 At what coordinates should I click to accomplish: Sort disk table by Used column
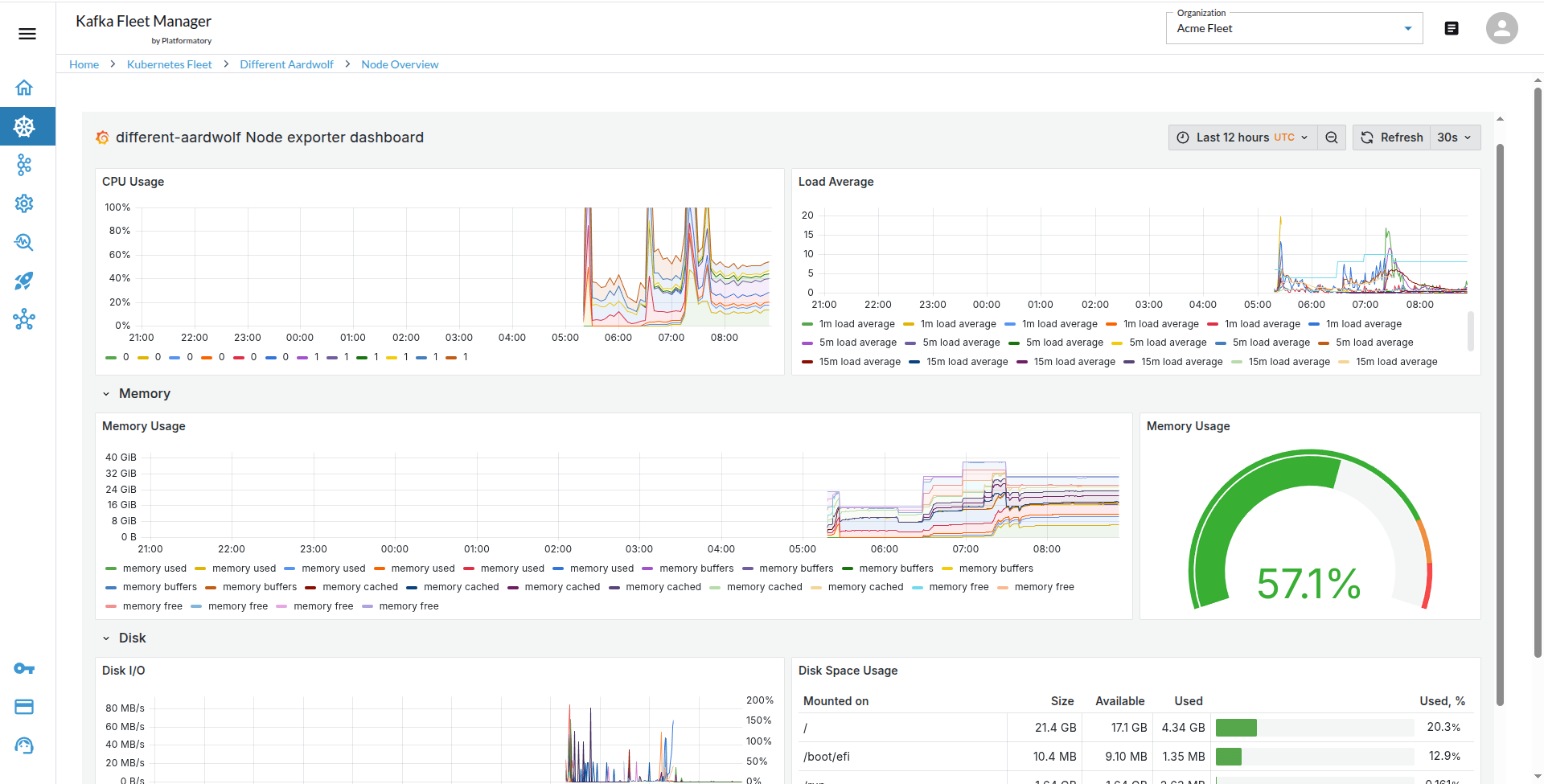pyautogui.click(x=1188, y=701)
